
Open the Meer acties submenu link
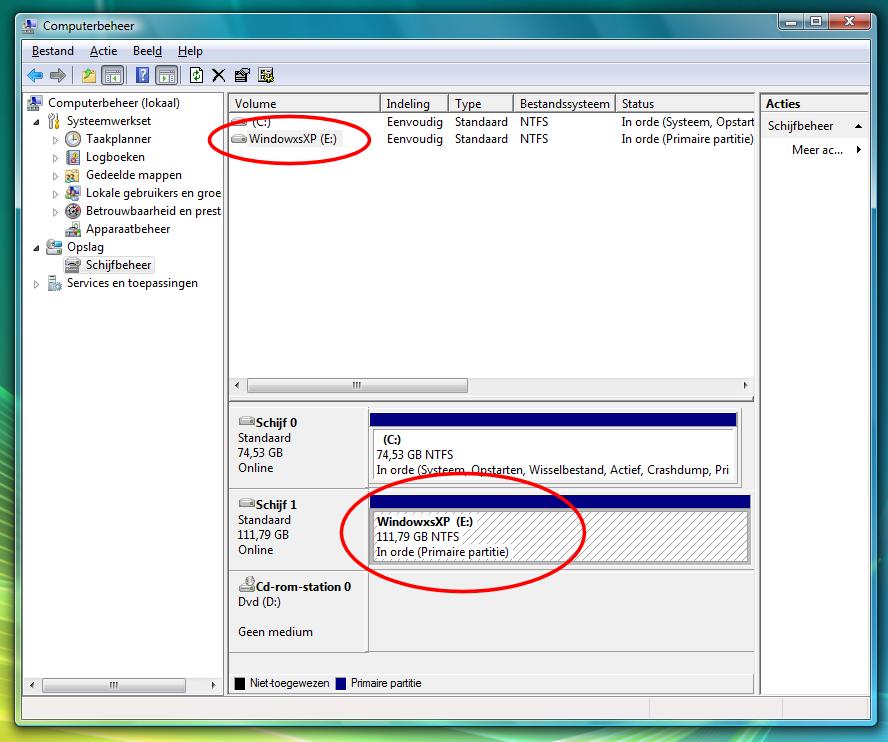(x=817, y=150)
